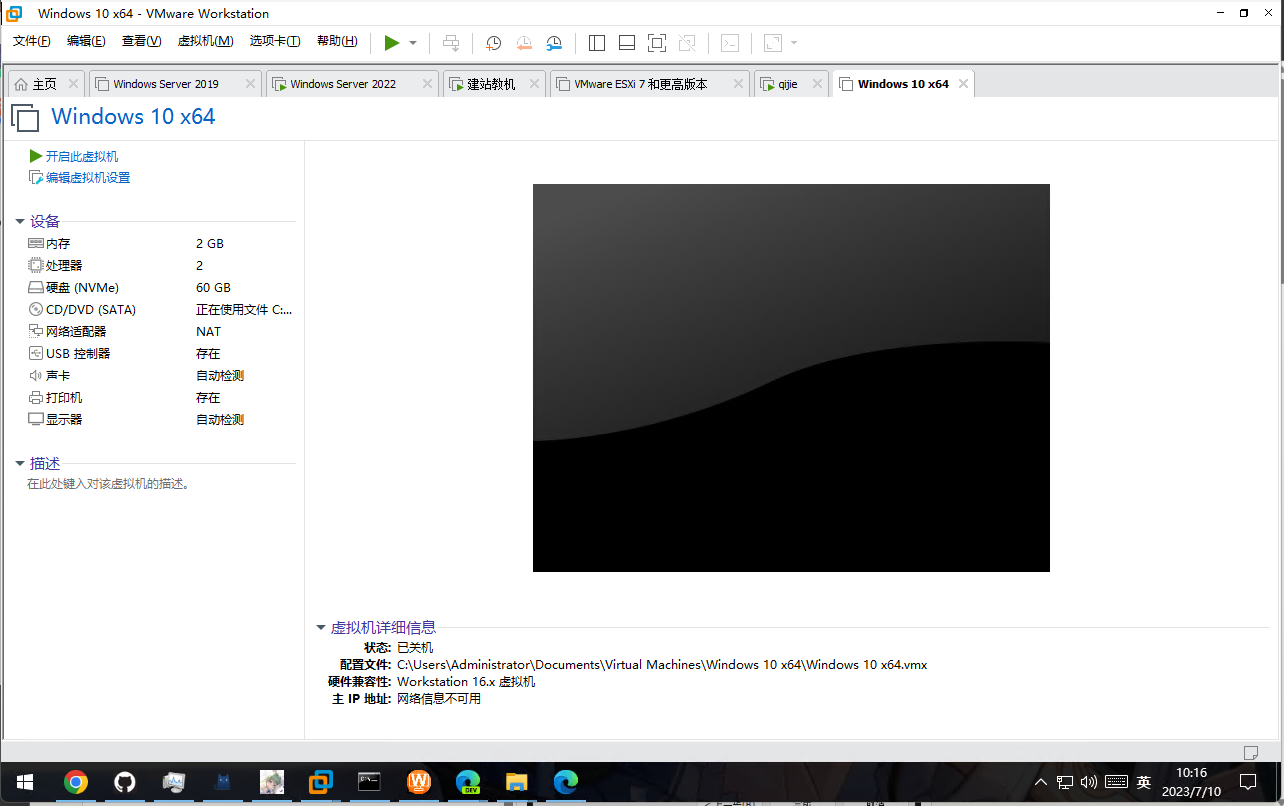This screenshot has width=1284, height=806.
Task: Select the CD/DVD (SATA) device row
Action: pos(160,310)
